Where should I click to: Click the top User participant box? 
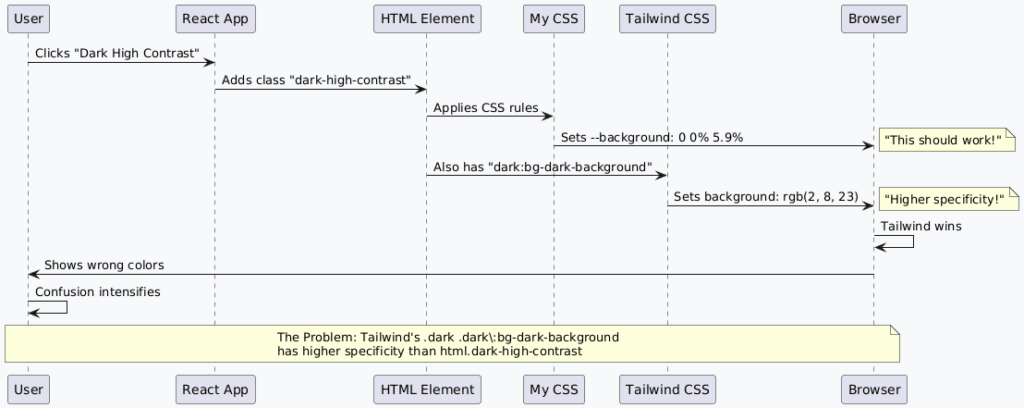click(x=28, y=18)
